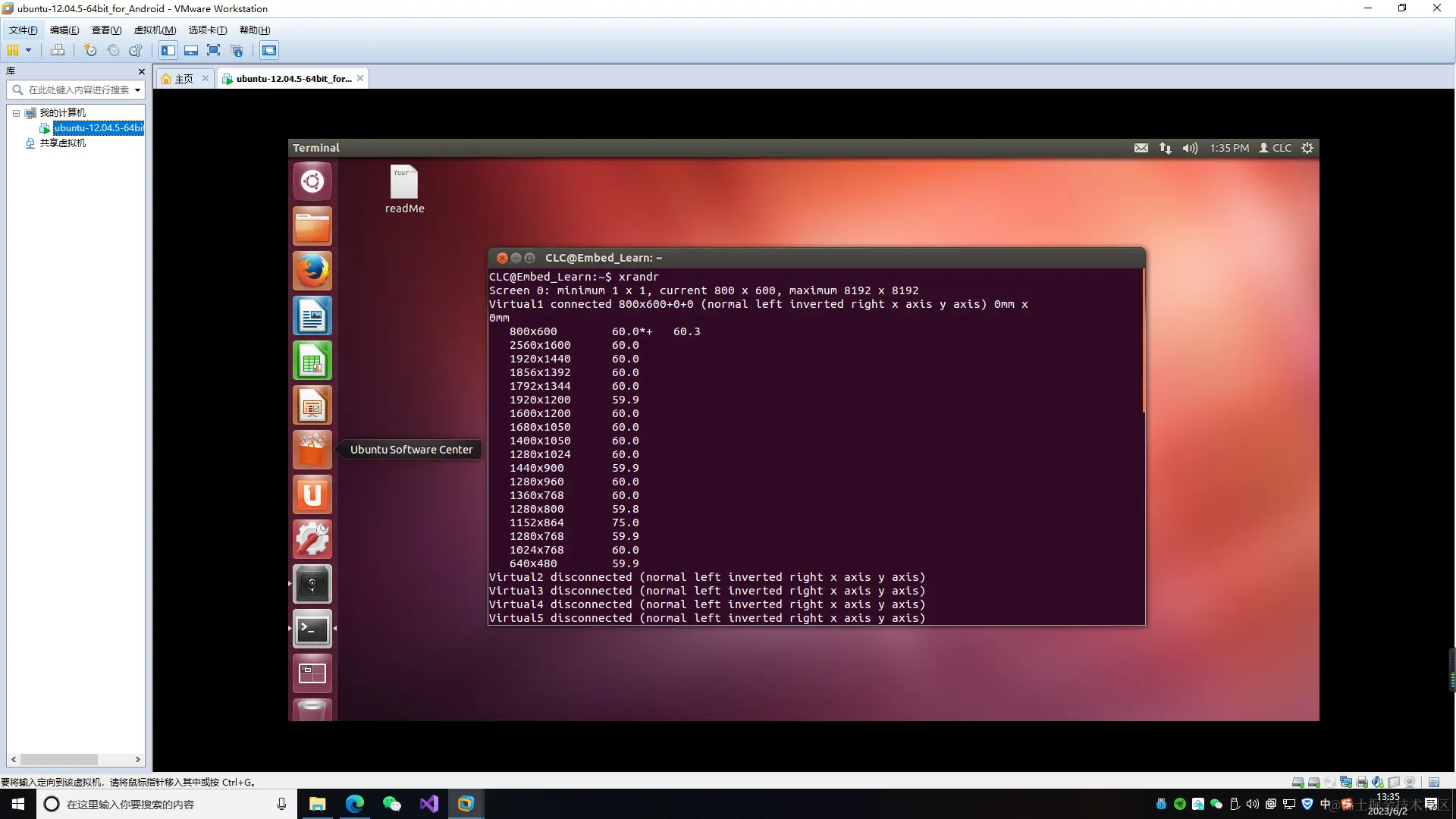The width and height of the screenshot is (1456, 819).
Task: Open the snapshot manager
Action: click(136, 50)
